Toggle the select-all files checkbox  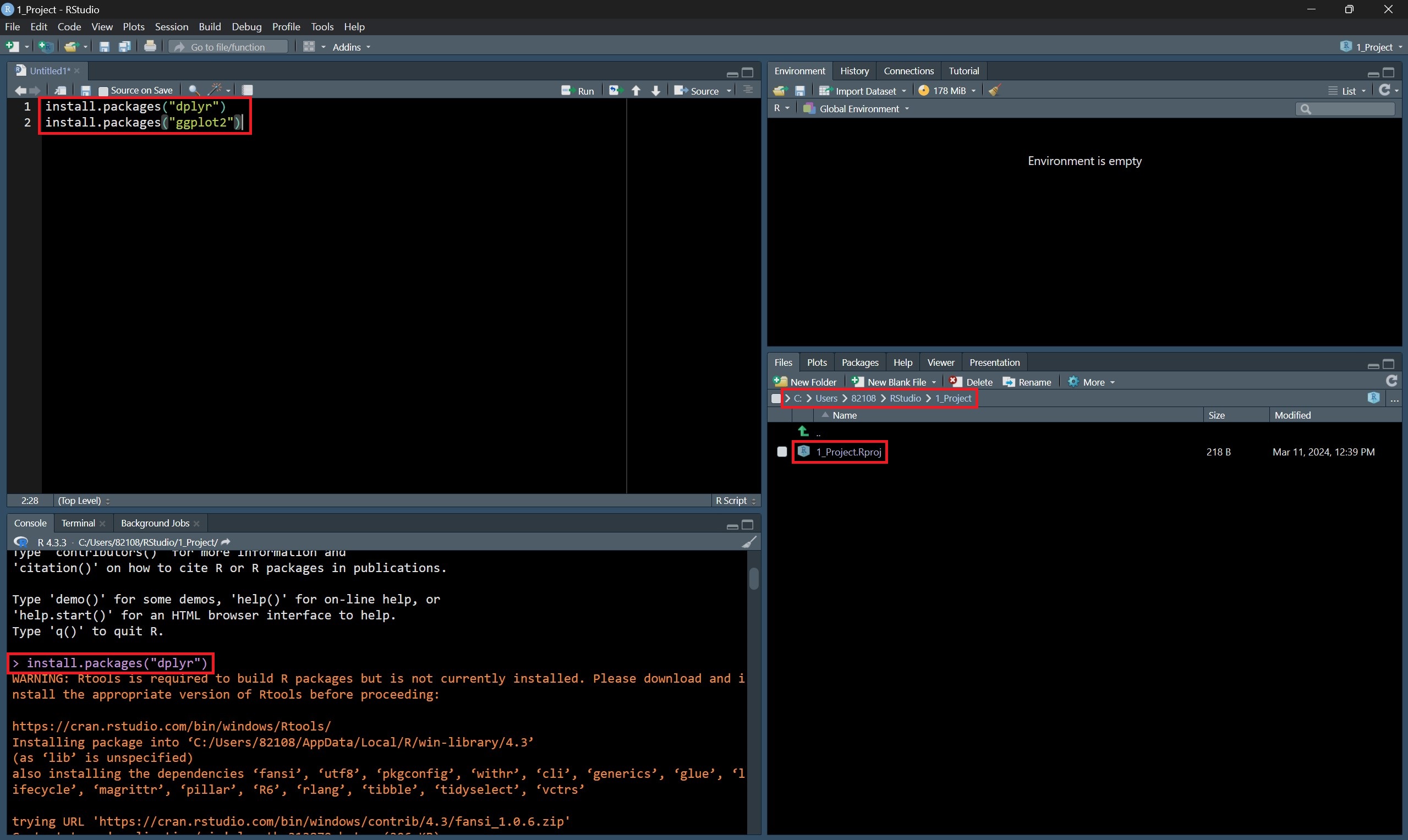click(776, 398)
